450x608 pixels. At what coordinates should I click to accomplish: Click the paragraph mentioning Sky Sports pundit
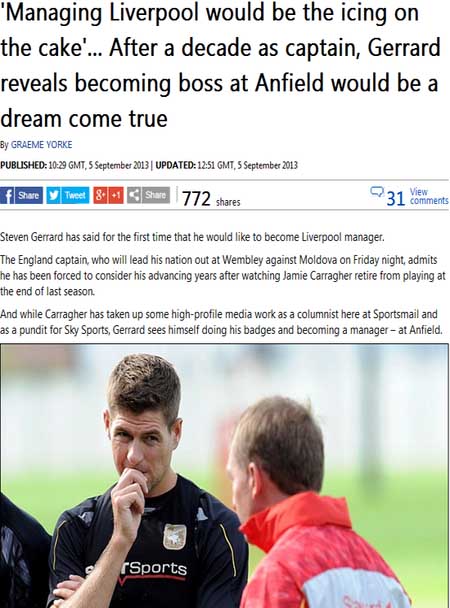221,322
